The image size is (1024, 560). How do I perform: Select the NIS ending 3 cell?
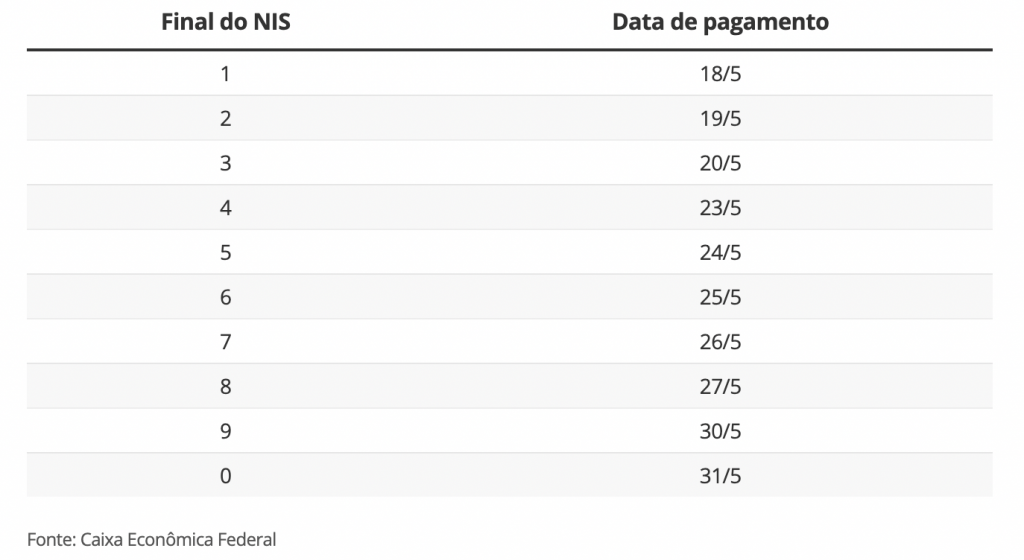(225, 163)
